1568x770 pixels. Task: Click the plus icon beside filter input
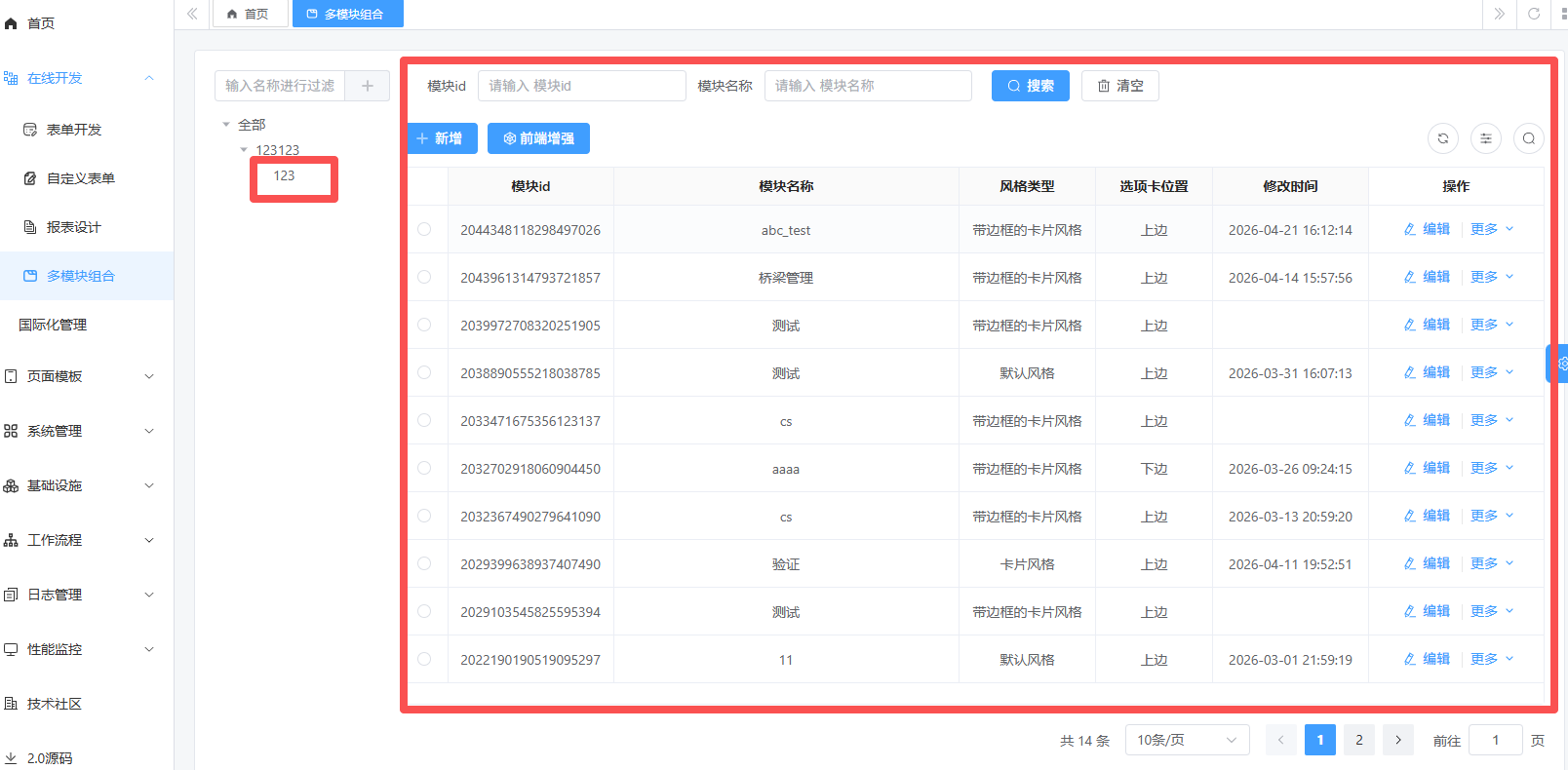coord(368,86)
